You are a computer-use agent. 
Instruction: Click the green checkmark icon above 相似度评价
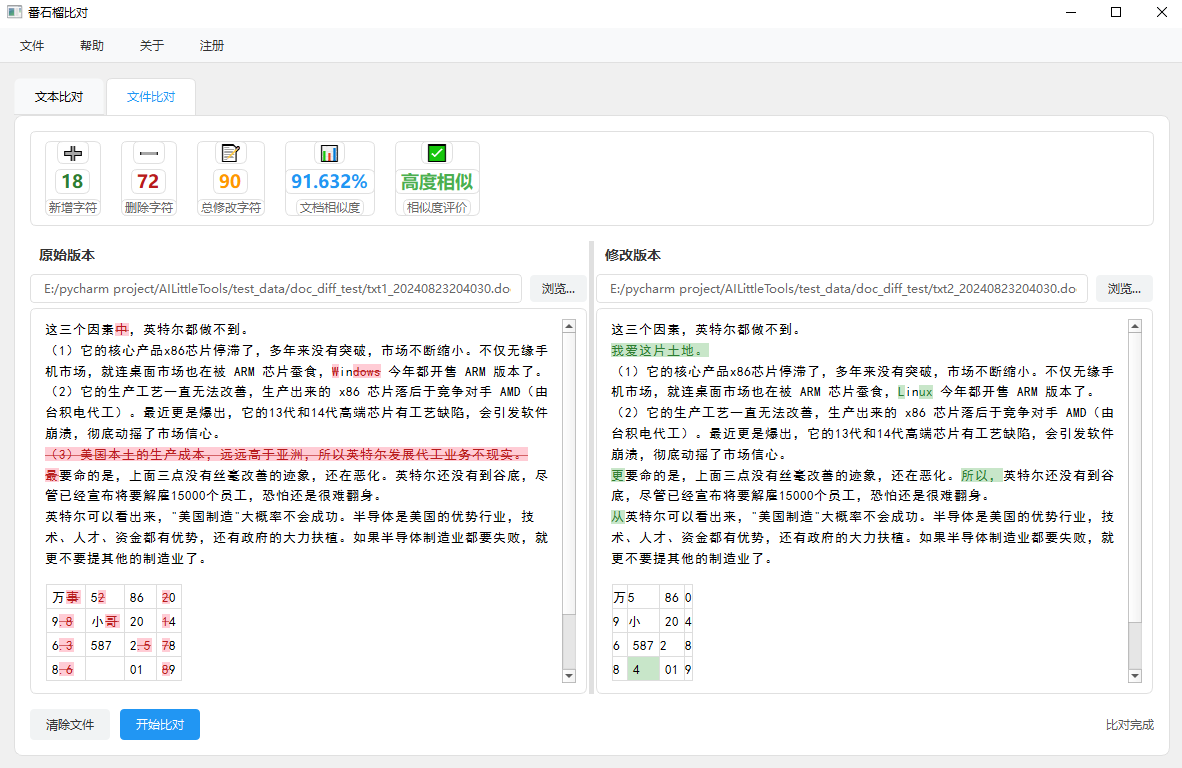pyautogui.click(x=436, y=152)
